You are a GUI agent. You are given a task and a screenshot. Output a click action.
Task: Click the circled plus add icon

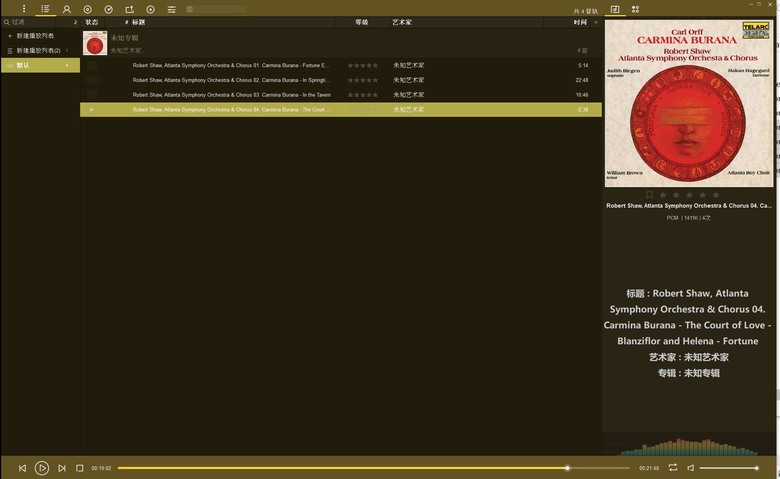pyautogui.click(x=150, y=9)
